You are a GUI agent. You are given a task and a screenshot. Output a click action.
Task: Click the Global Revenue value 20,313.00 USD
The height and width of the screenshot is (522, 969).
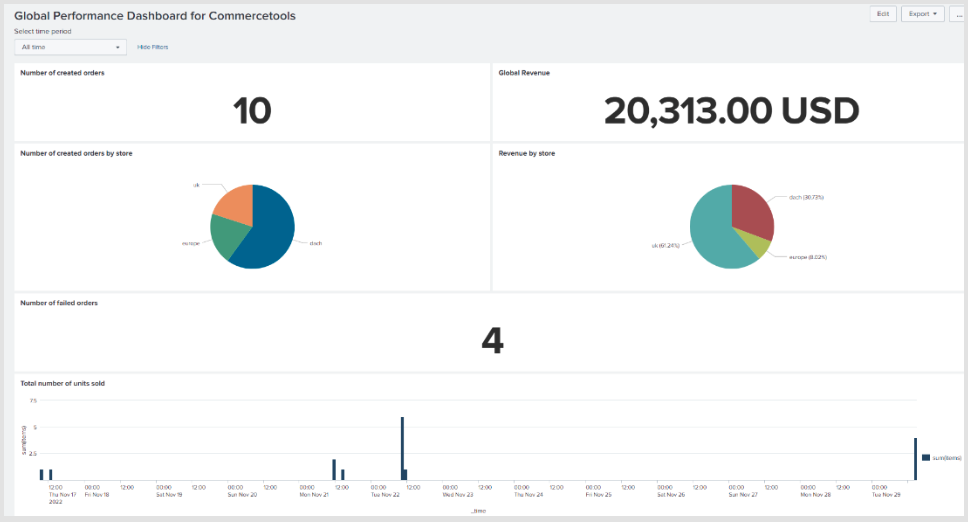click(x=731, y=111)
